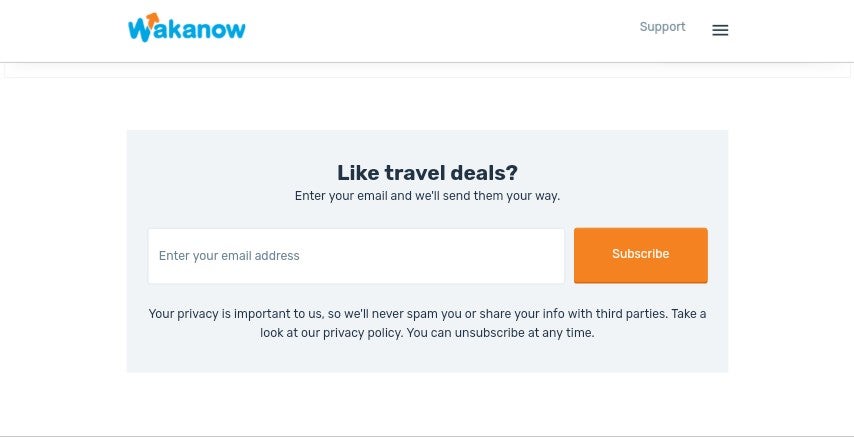
Task: Open the hamburger menu icon
Action: (720, 30)
